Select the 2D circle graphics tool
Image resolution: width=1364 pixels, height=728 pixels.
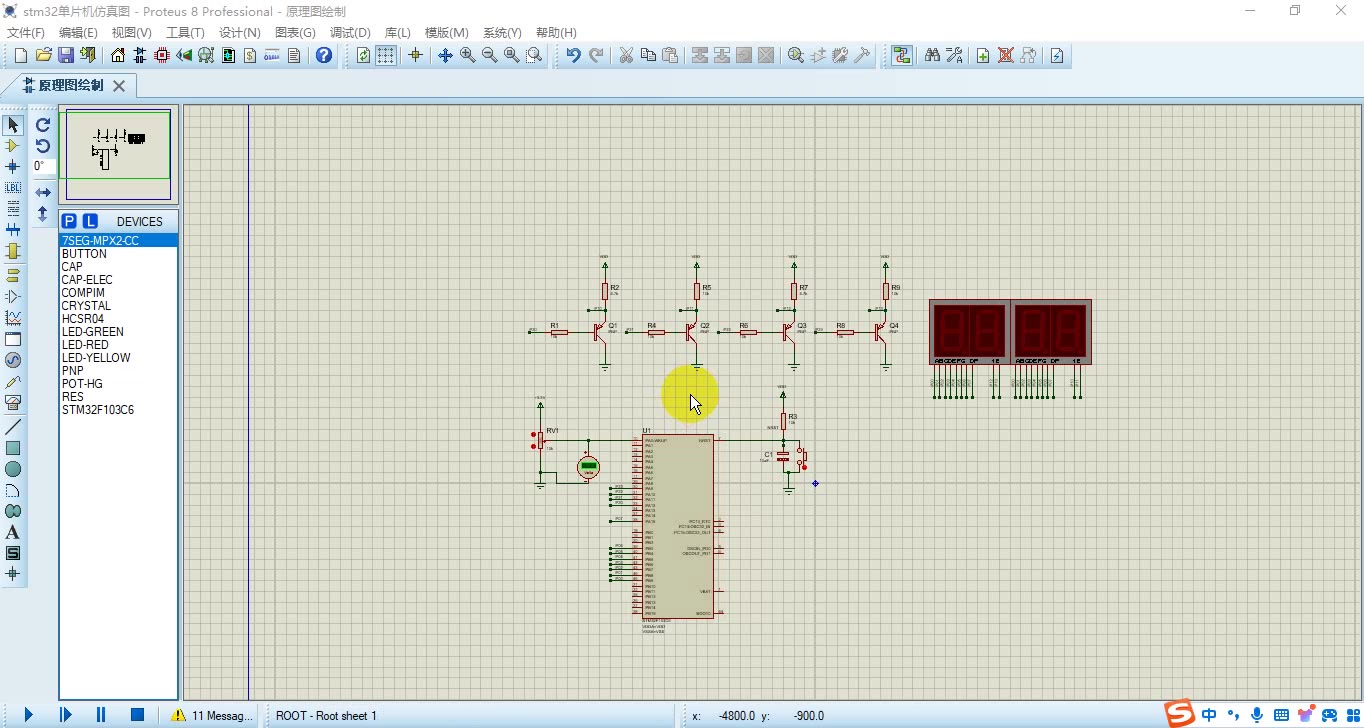13,469
